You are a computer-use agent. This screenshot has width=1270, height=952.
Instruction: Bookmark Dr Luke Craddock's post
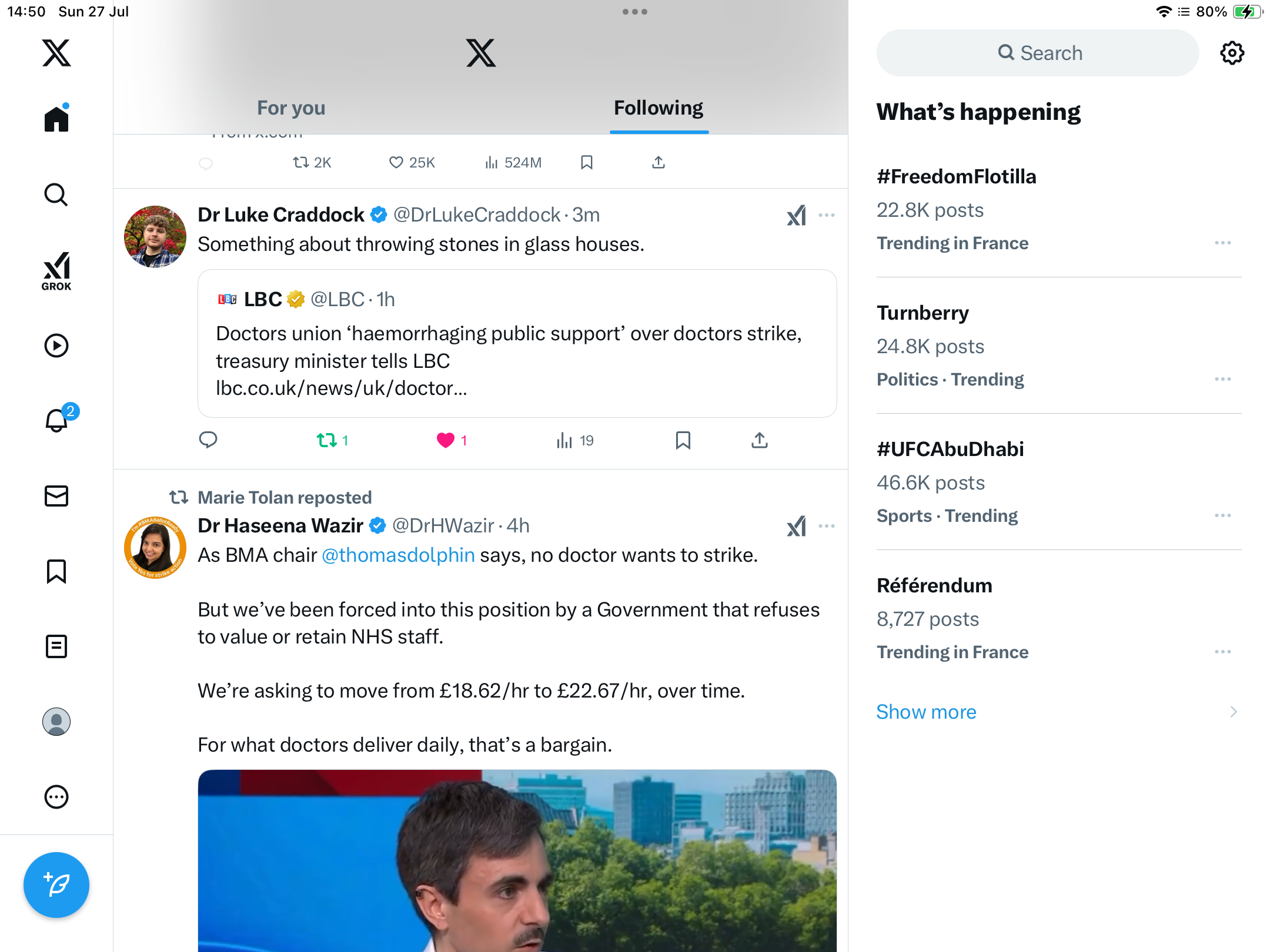click(x=683, y=440)
